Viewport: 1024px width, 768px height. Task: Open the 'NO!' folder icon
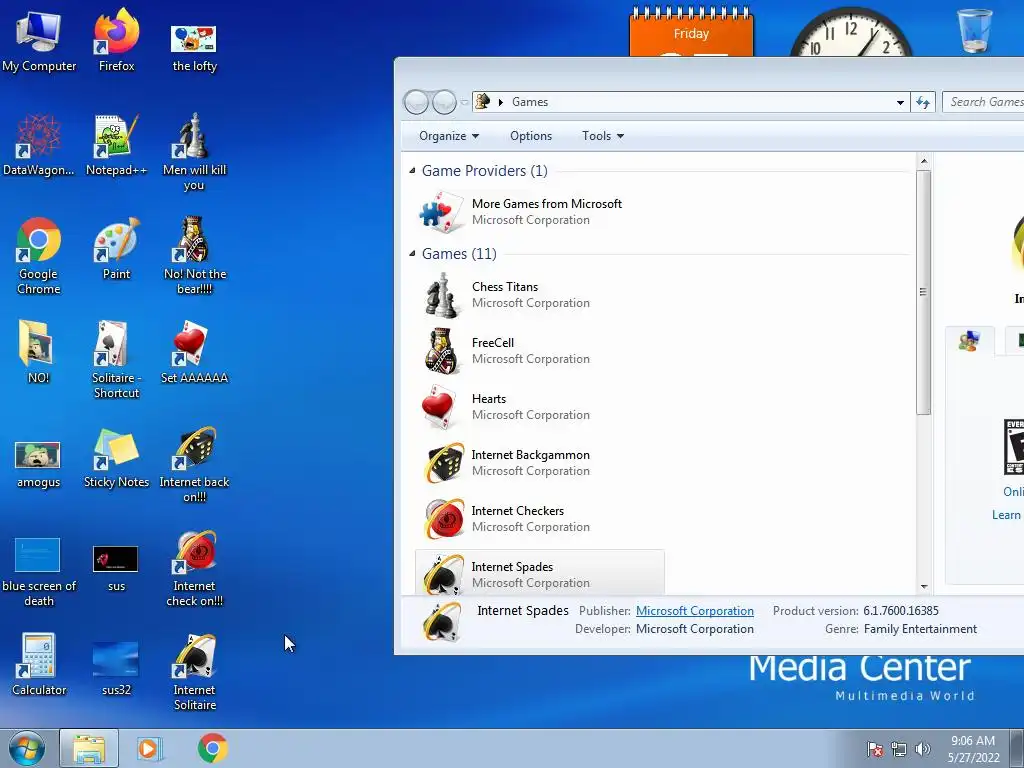click(39, 353)
